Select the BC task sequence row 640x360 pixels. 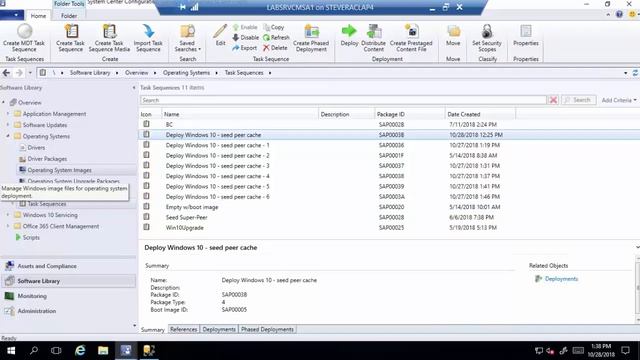[x=389, y=124]
